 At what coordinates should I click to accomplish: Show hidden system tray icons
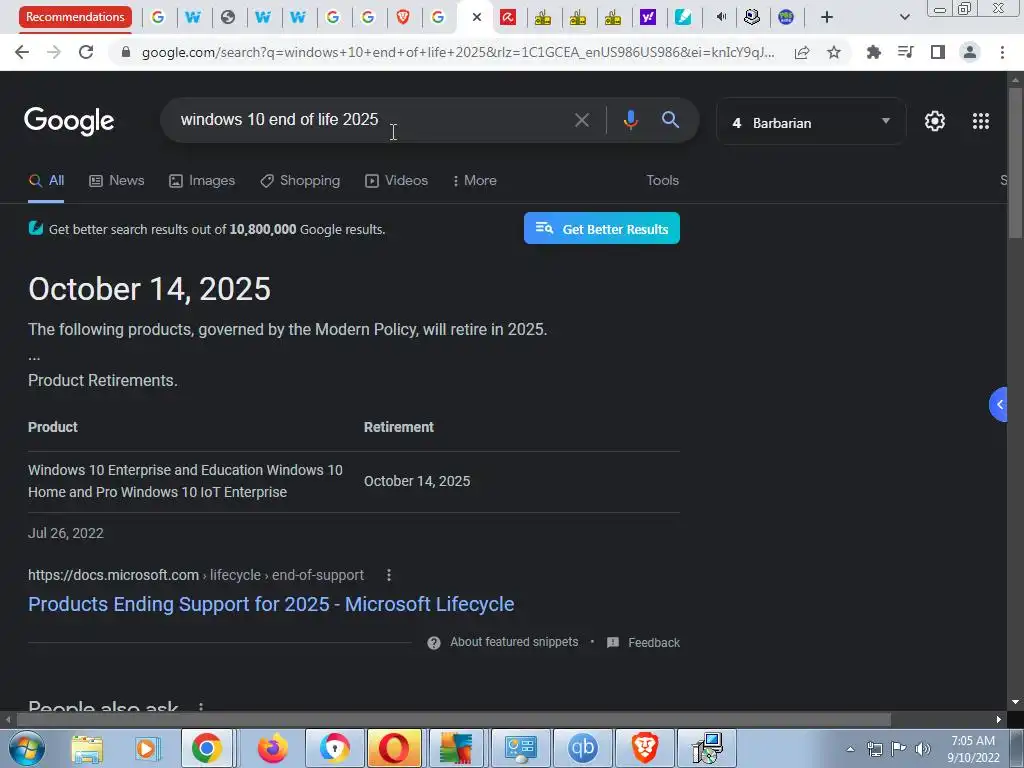pyautogui.click(x=850, y=749)
